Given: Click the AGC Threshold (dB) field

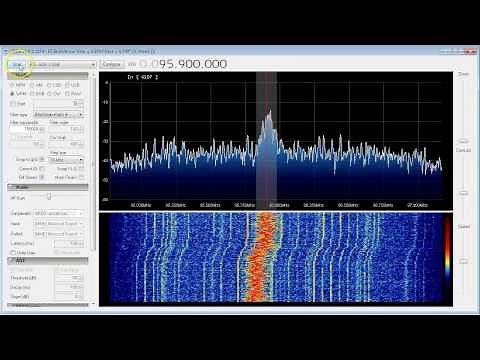Looking at the screenshot, I should click(x=70, y=278).
